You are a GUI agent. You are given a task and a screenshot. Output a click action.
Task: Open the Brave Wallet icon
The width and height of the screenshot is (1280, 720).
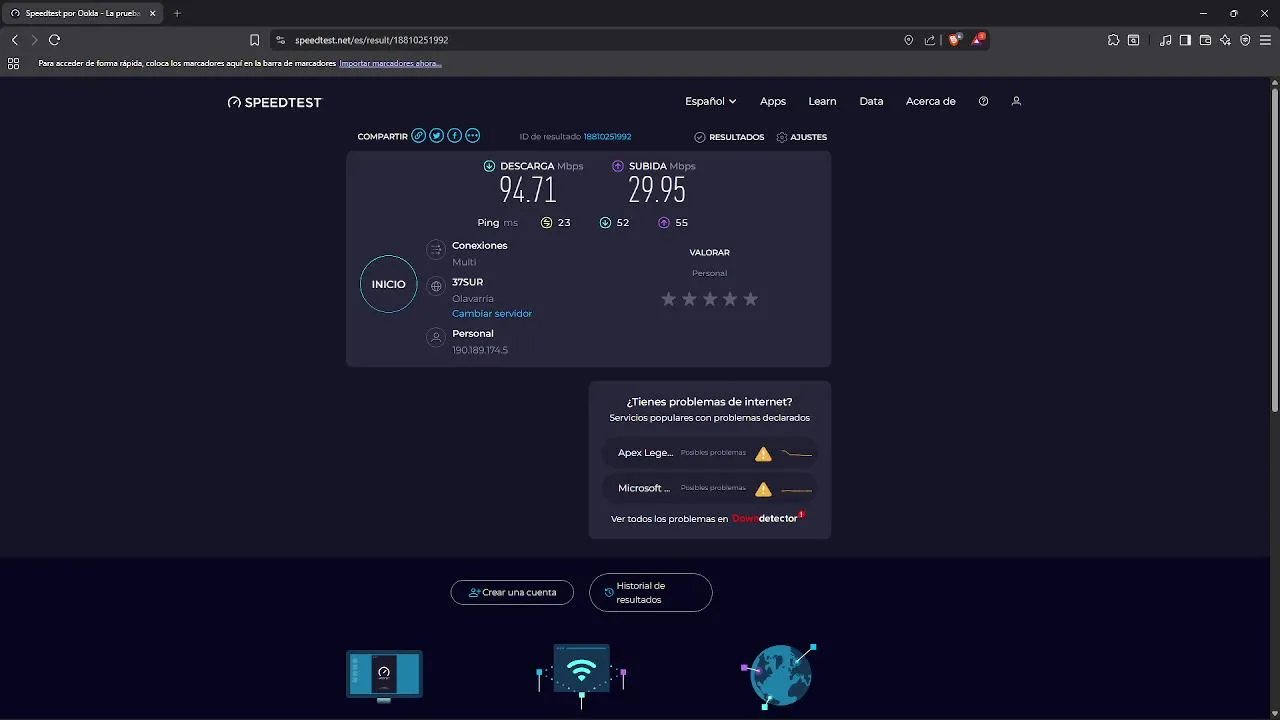point(1205,40)
